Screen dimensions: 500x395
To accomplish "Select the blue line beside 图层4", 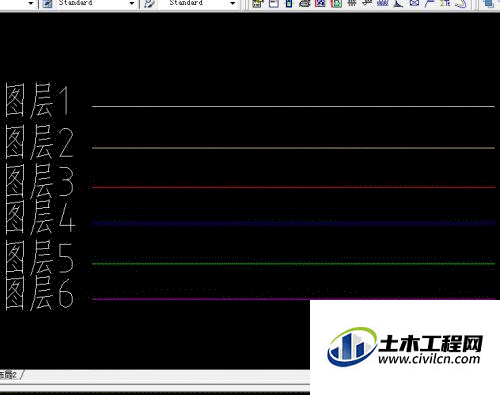I will click(x=294, y=223).
